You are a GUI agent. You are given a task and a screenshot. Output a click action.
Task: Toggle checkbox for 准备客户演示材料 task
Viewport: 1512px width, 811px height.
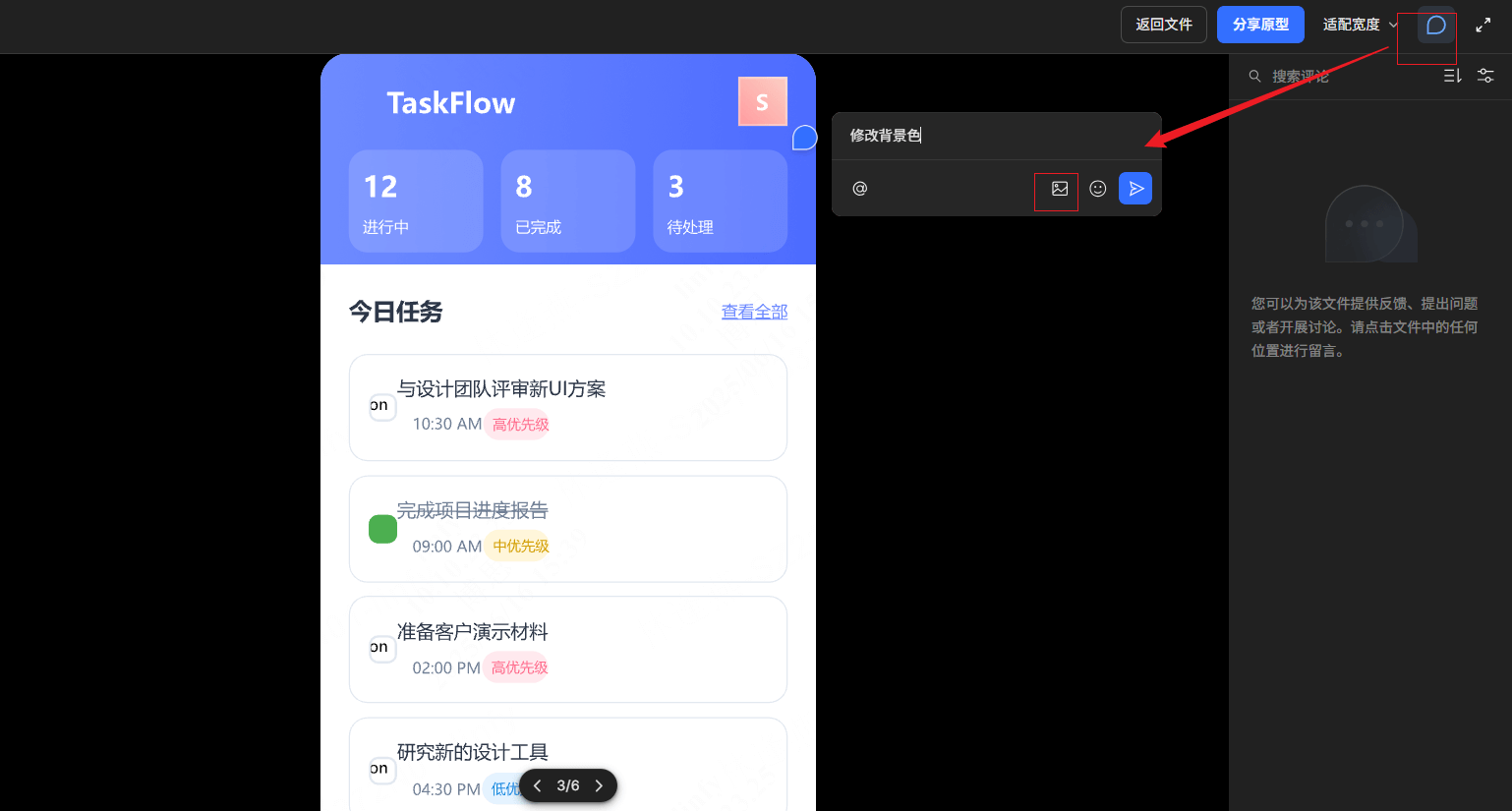pos(381,648)
